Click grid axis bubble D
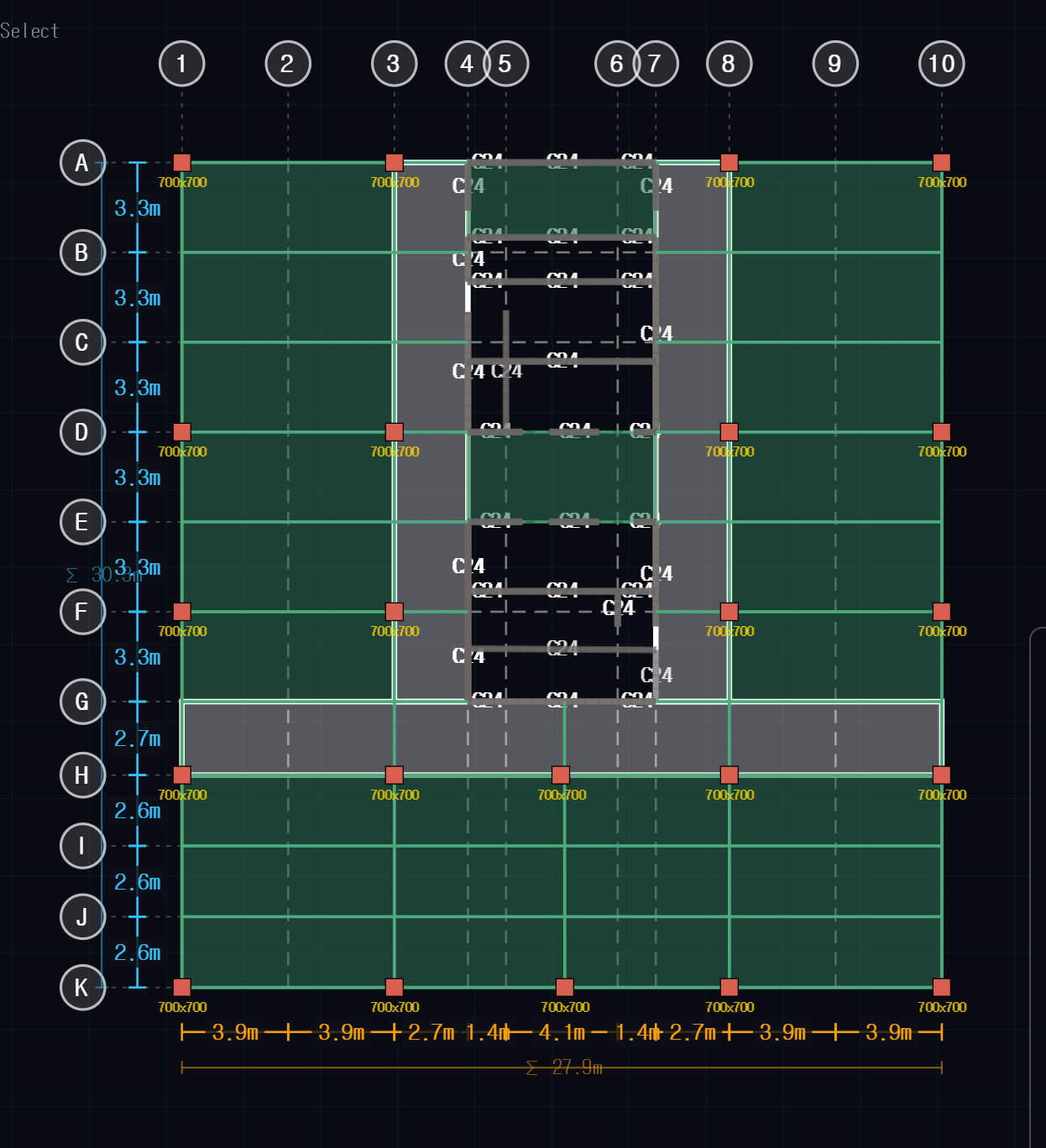The image size is (1046, 1148). (x=82, y=432)
